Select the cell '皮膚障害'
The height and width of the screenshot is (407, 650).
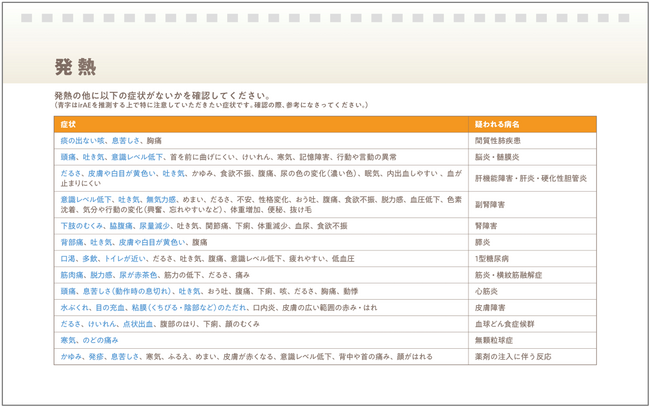[x=532, y=308]
